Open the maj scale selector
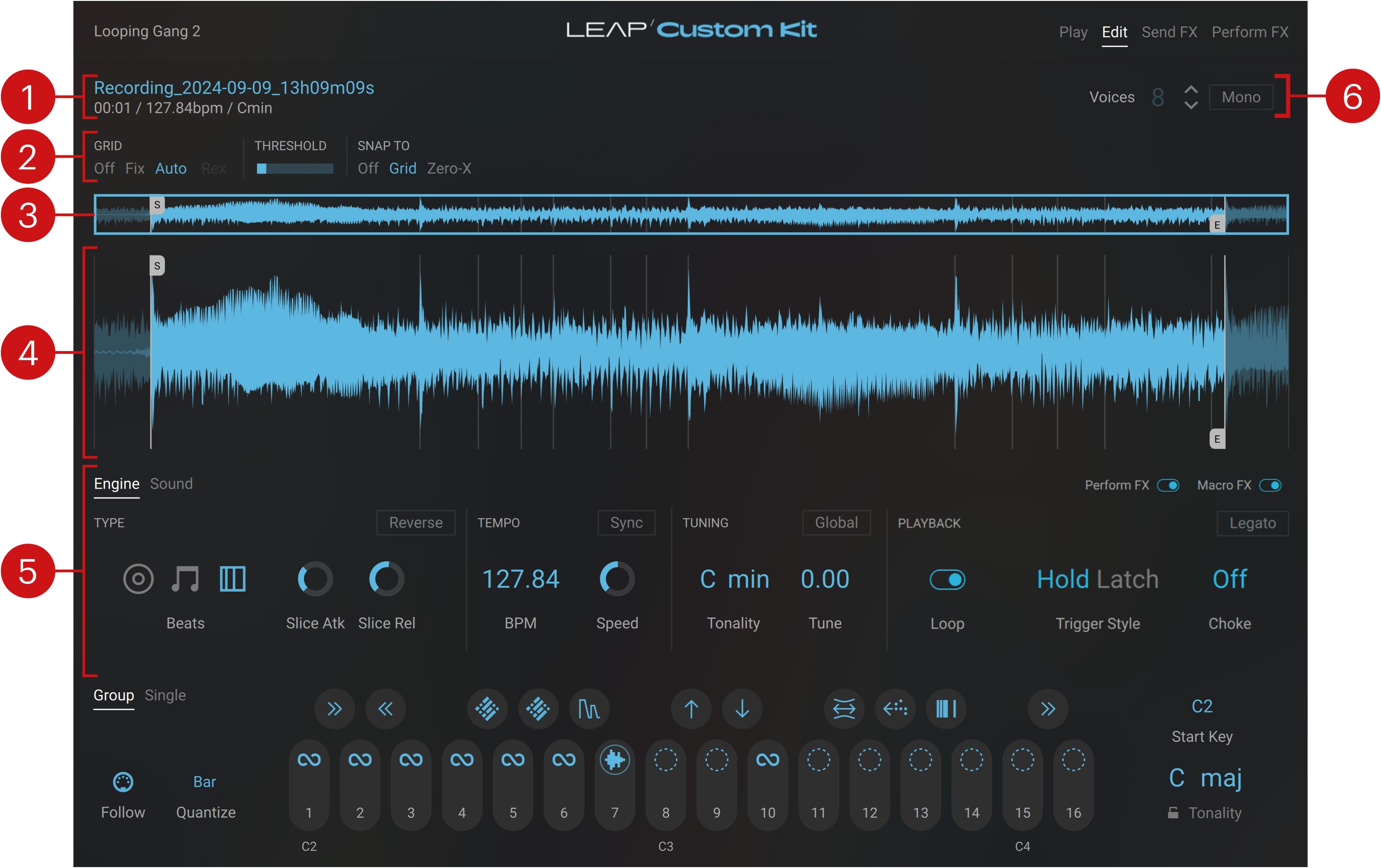The height and width of the screenshot is (868, 1381). point(1222,779)
